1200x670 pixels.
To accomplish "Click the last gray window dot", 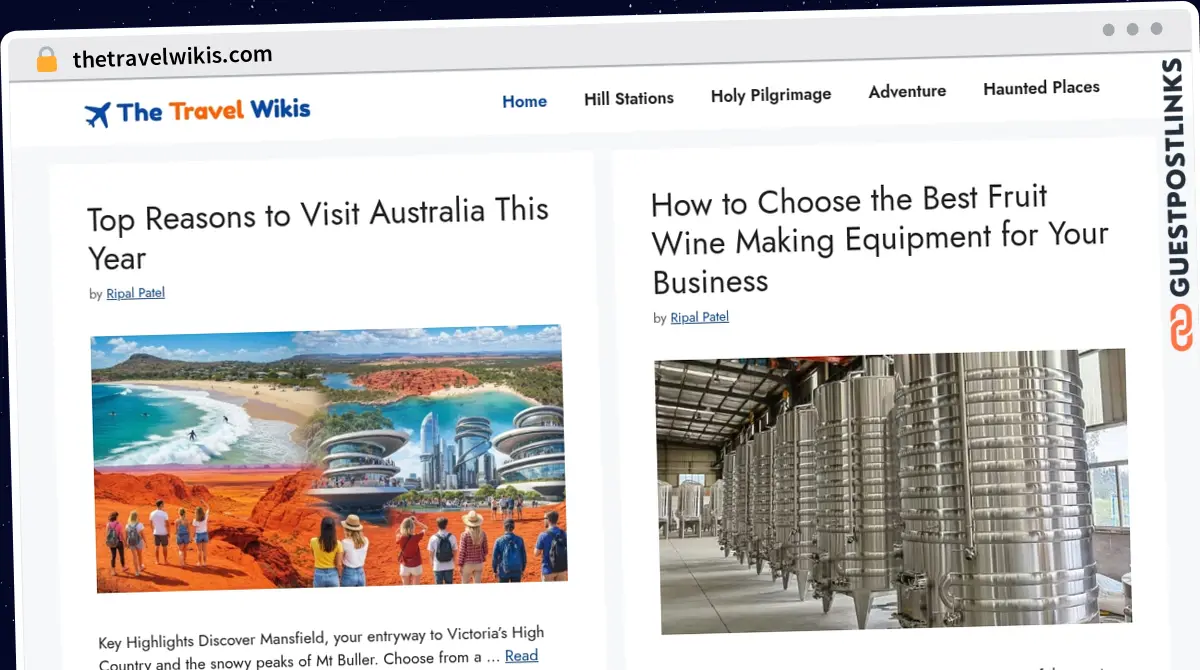I will pos(1157,29).
